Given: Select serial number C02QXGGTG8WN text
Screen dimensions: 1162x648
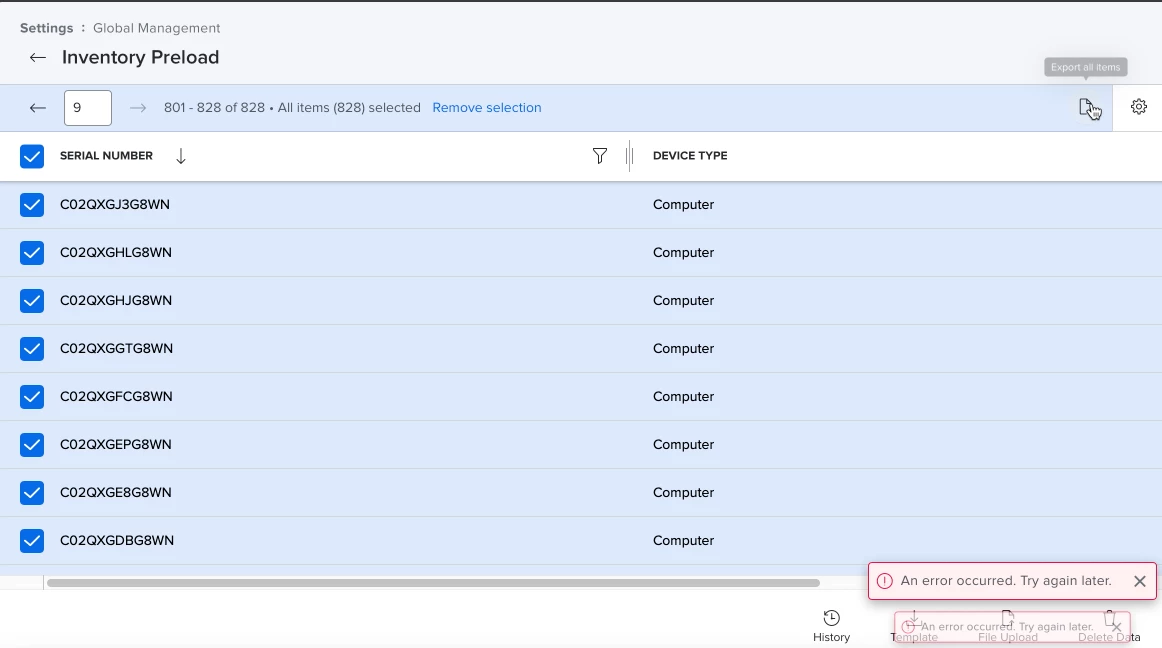Looking at the screenshot, I should pos(116,348).
